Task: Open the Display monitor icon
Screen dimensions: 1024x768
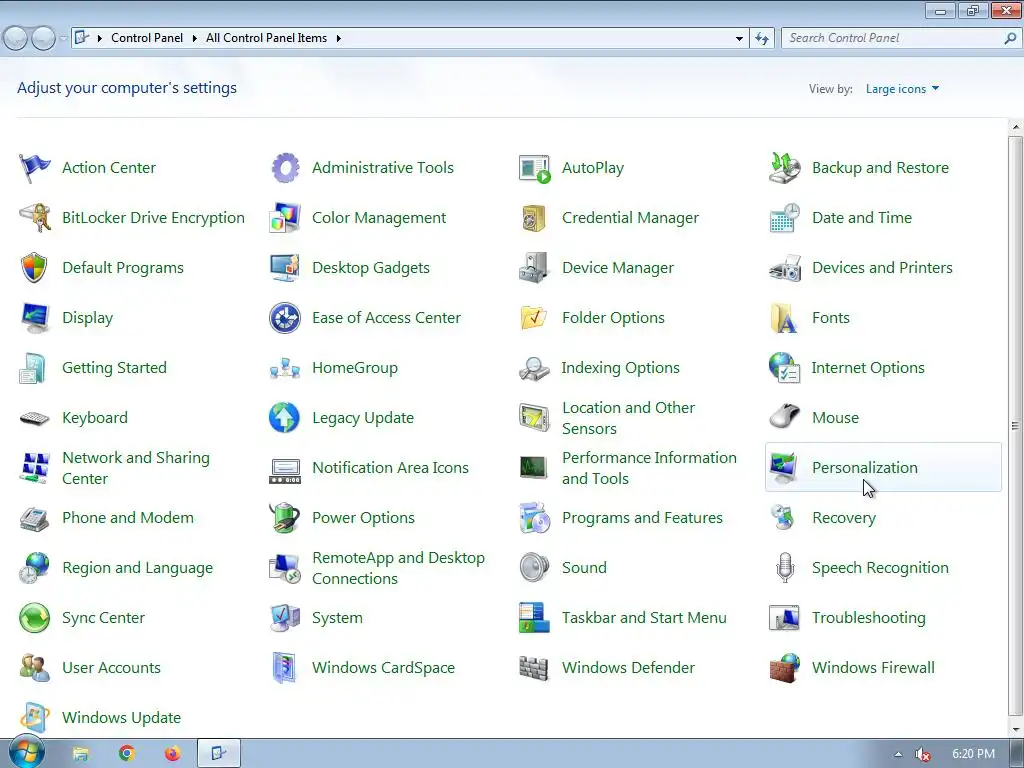Action: (x=34, y=318)
